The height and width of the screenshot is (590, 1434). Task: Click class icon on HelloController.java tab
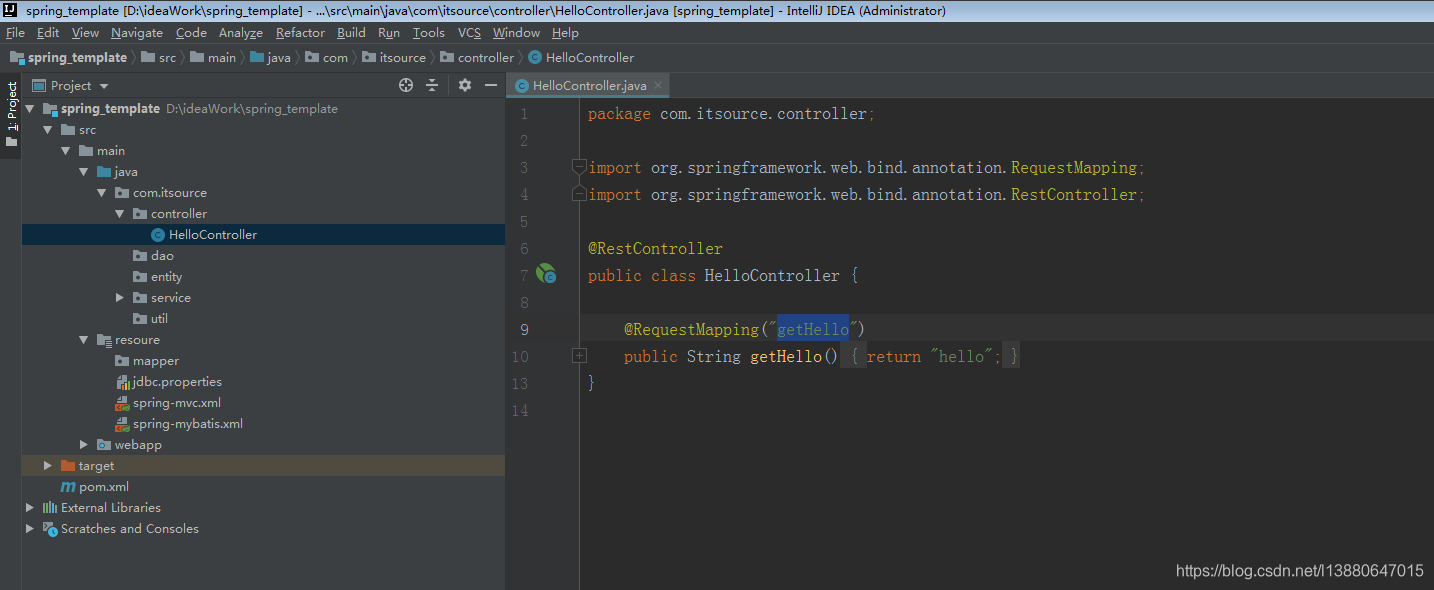point(522,86)
